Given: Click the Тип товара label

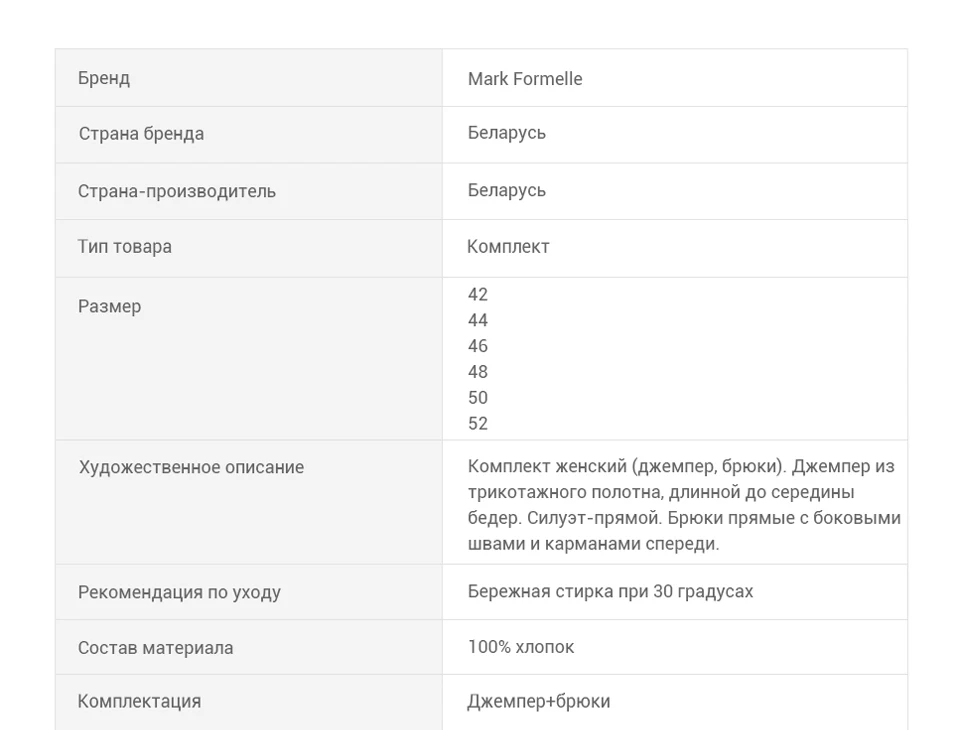Looking at the screenshot, I should click(124, 246).
